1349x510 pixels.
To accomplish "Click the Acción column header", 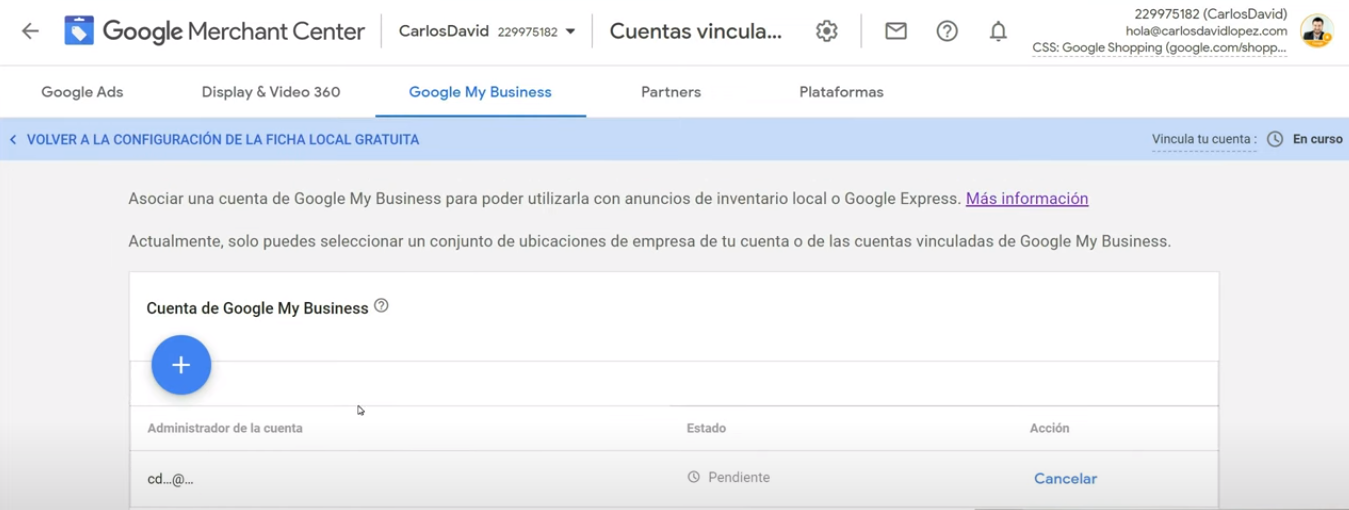I will click(1049, 428).
